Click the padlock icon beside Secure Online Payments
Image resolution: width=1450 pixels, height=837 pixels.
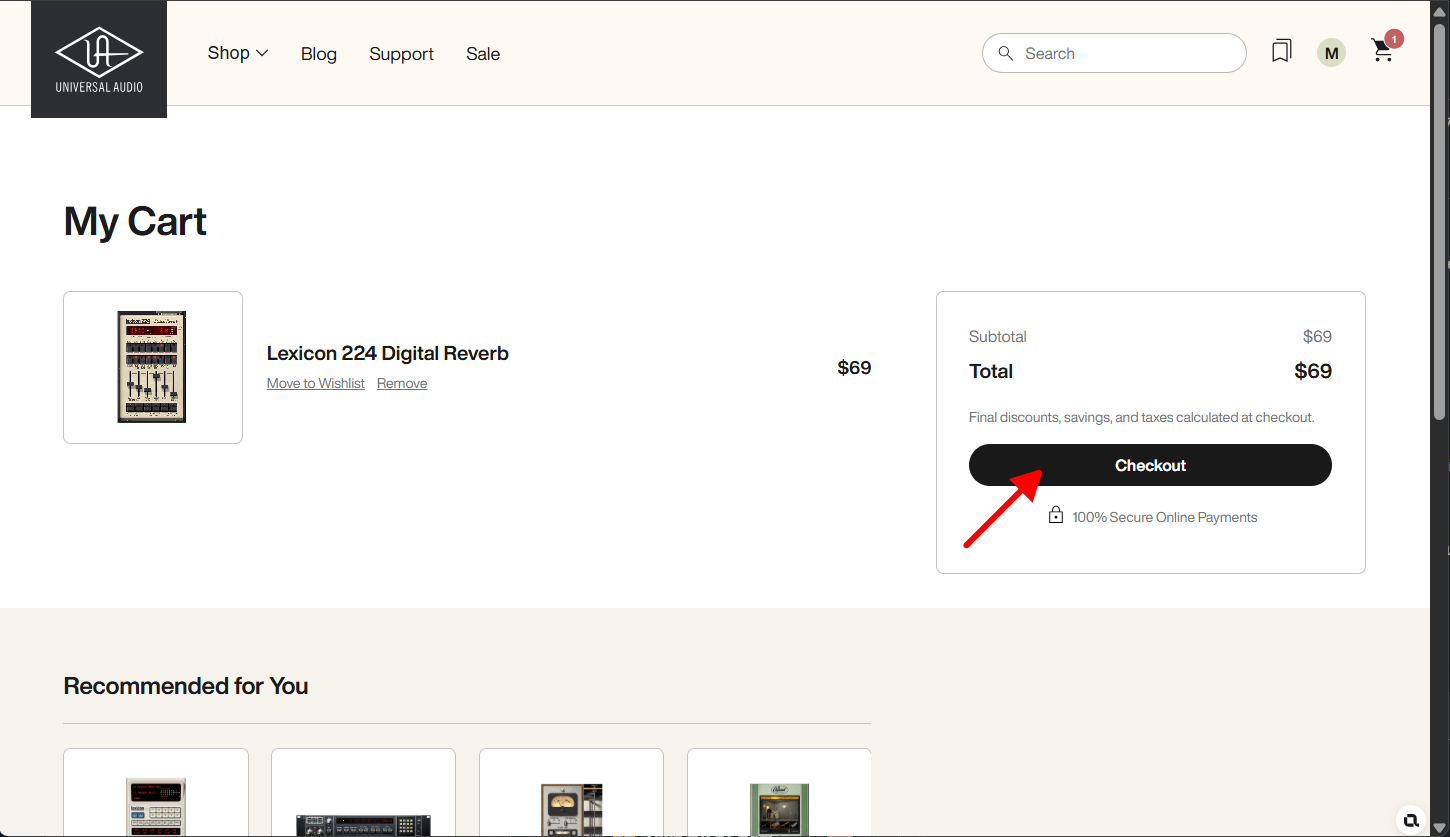pos(1055,516)
